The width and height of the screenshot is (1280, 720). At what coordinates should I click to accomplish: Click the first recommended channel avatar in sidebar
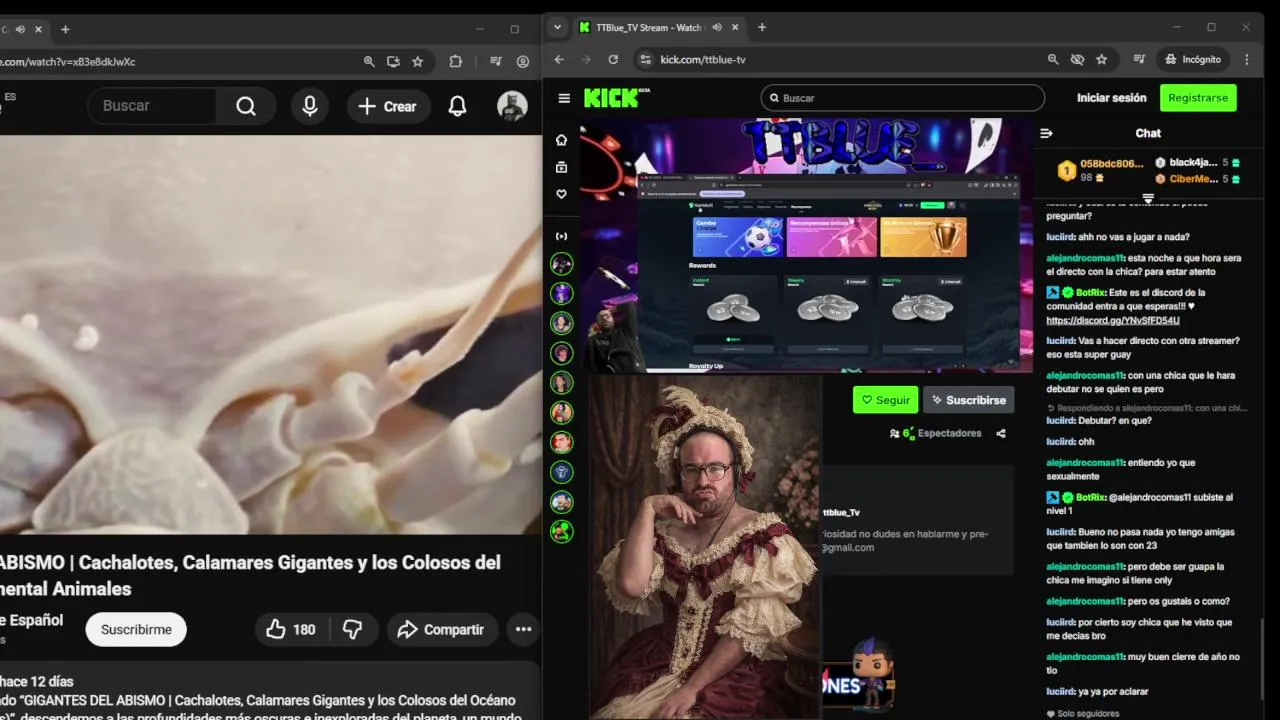562,264
